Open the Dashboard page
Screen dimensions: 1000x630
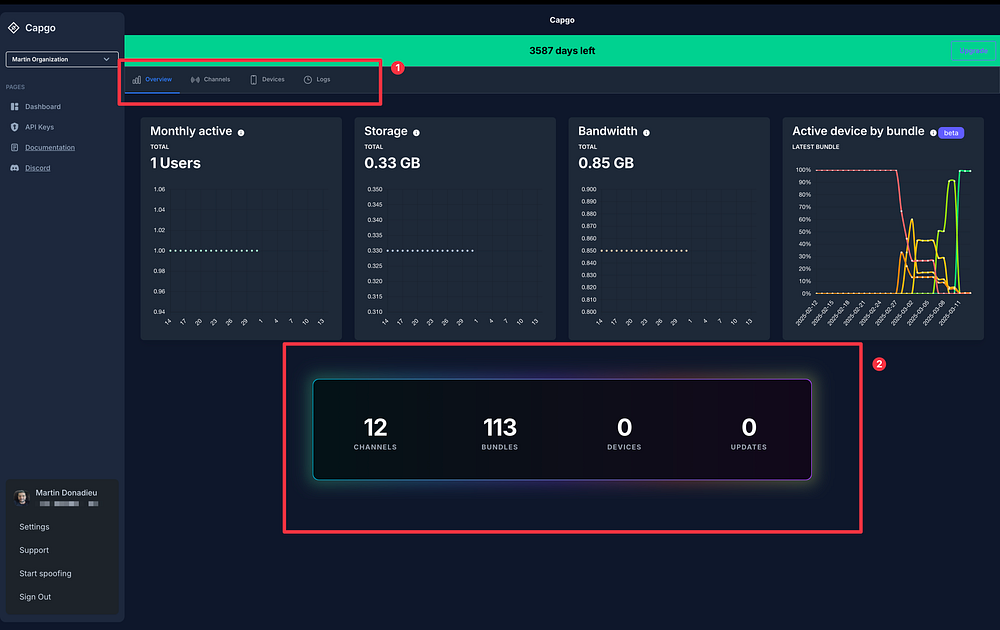pyautogui.click(x=43, y=106)
